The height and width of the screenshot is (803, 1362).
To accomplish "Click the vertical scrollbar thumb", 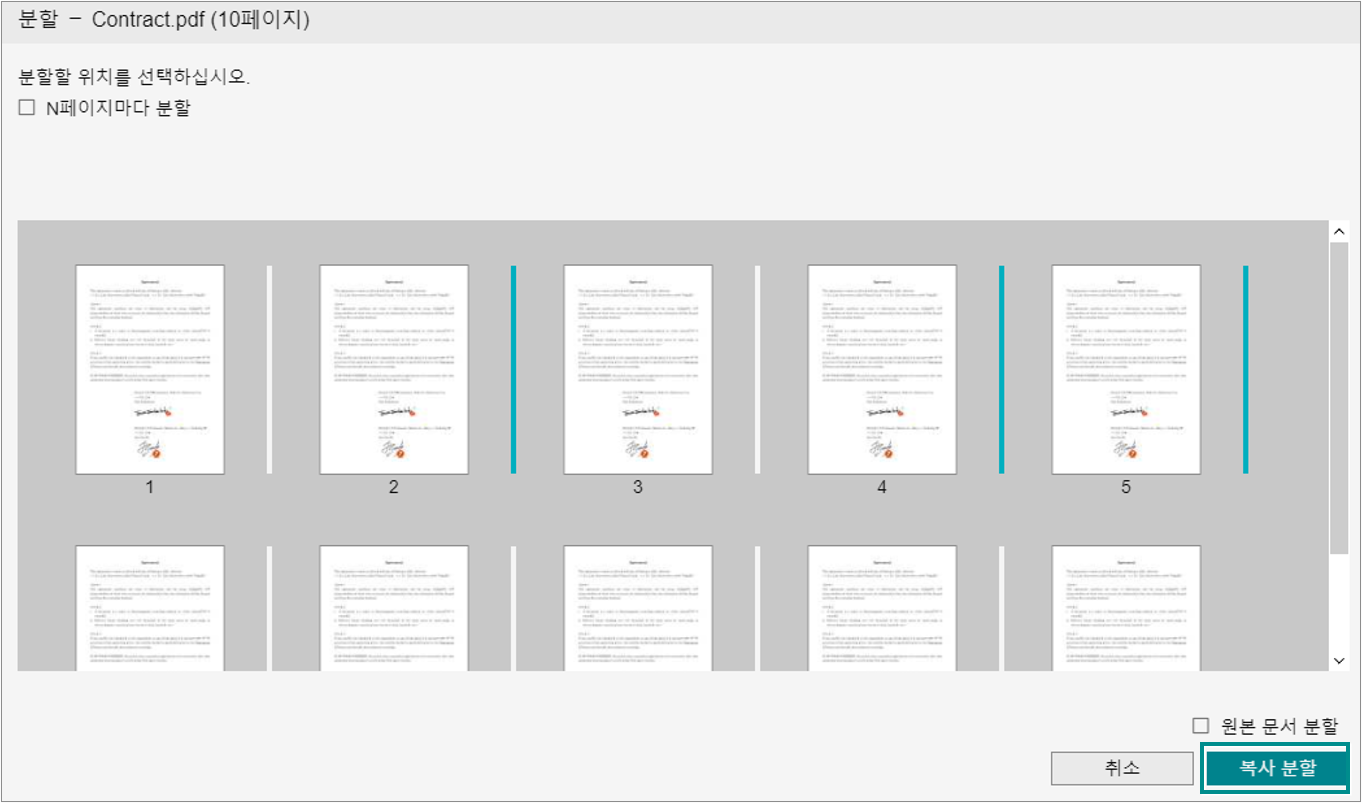I will 1339,395.
